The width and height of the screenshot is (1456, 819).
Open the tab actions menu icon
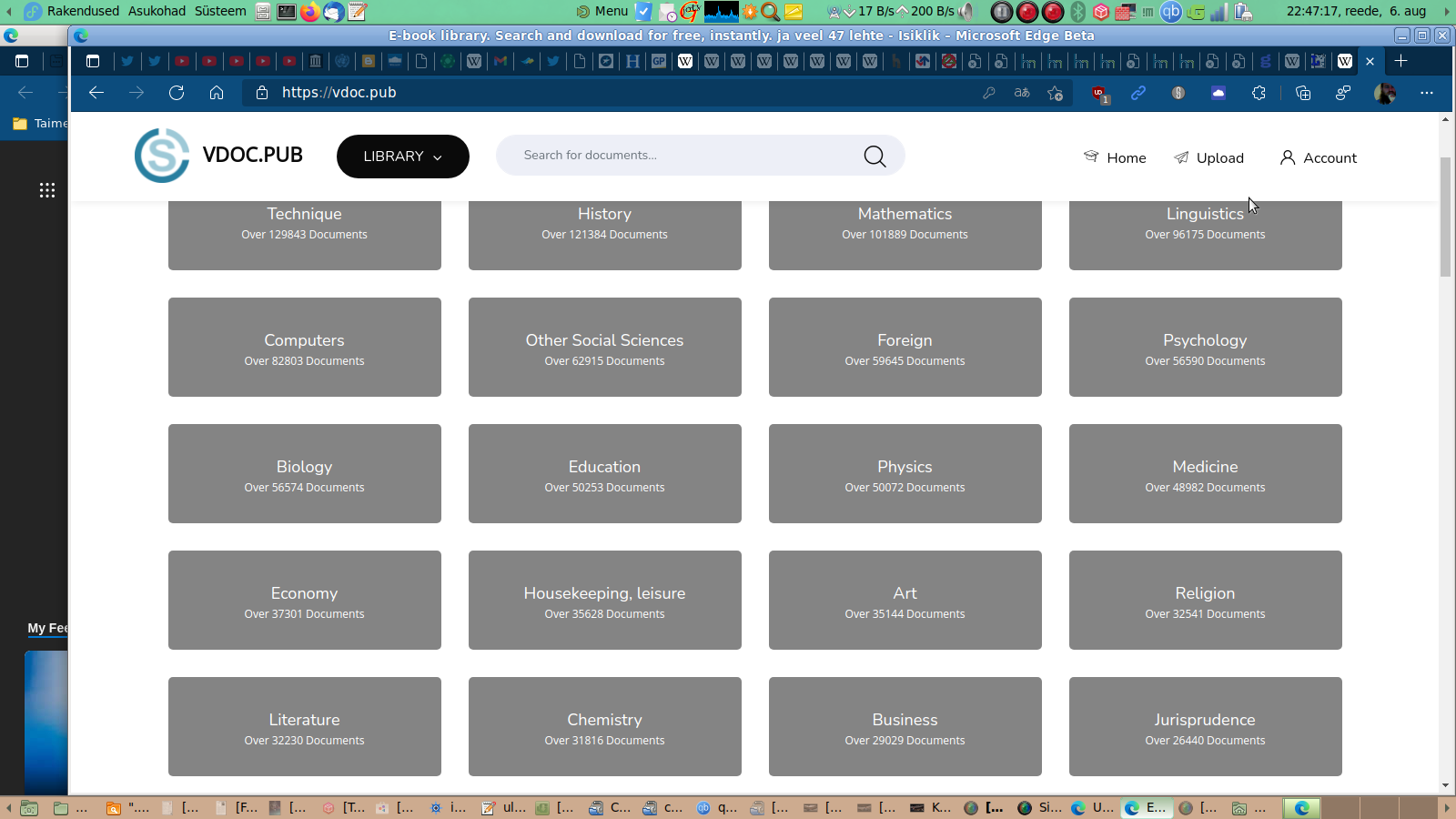[x=93, y=61]
